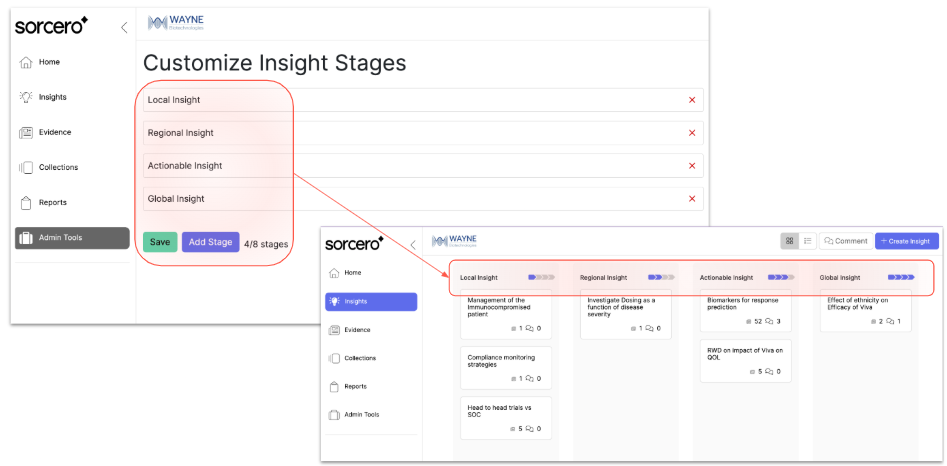Delete the Actionable Insight stage
This screenshot has width=947, height=466.
692,166
